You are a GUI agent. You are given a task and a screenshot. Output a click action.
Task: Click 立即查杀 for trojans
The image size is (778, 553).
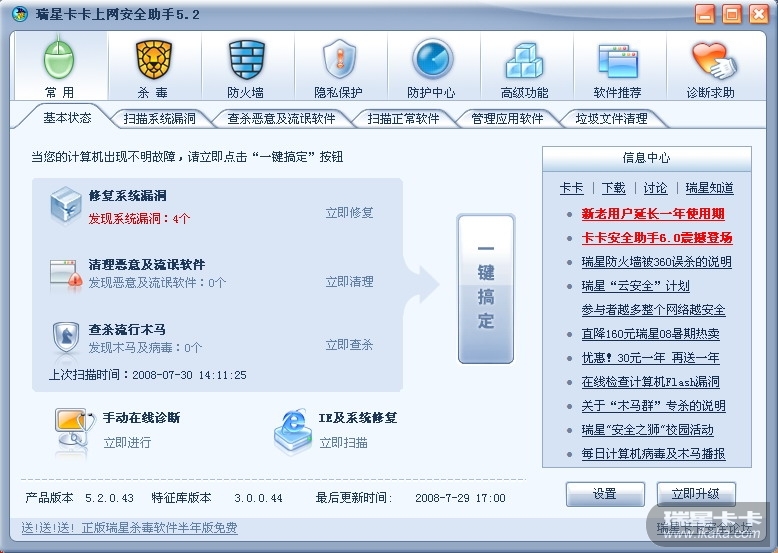click(349, 345)
